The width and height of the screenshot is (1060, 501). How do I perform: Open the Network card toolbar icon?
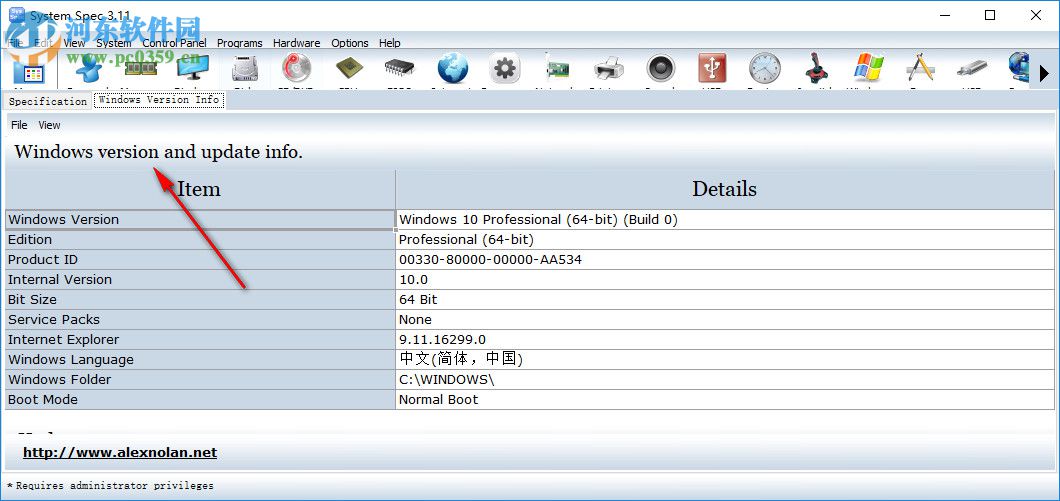(557, 69)
